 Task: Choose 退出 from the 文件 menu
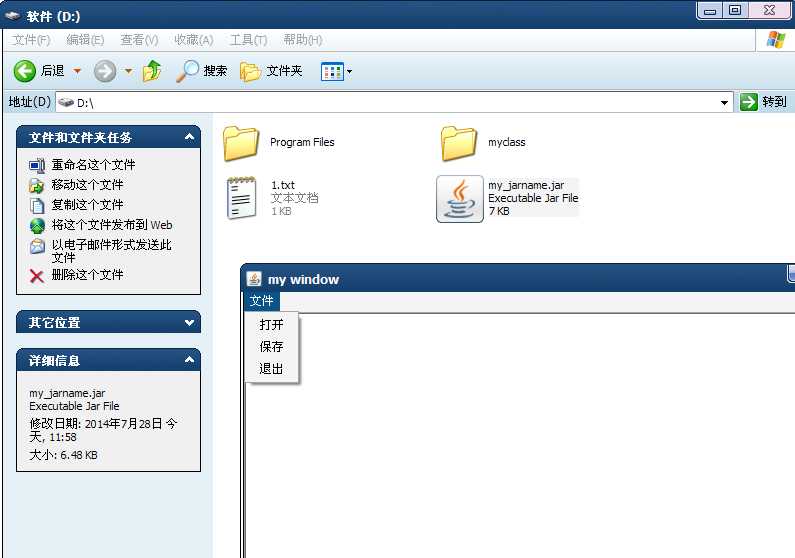tap(271, 368)
